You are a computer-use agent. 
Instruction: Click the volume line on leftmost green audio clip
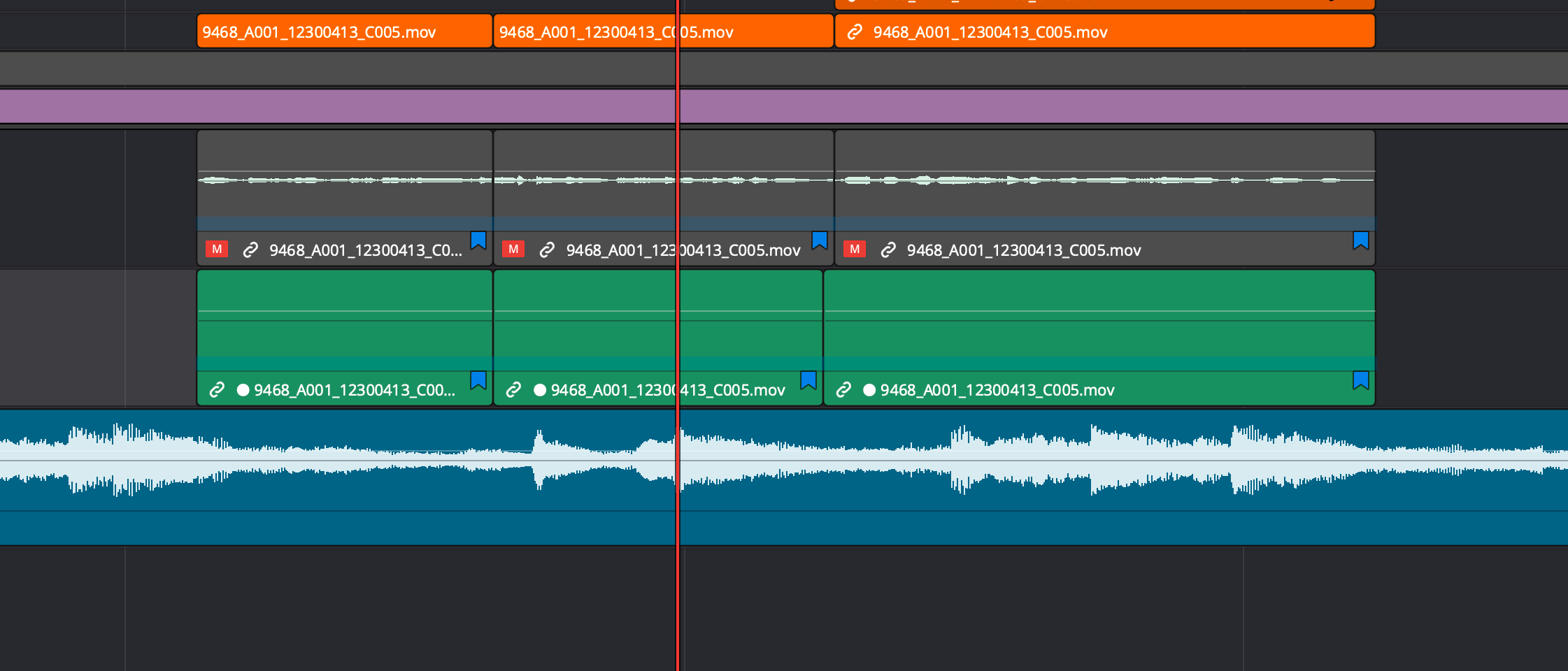pyautogui.click(x=345, y=311)
